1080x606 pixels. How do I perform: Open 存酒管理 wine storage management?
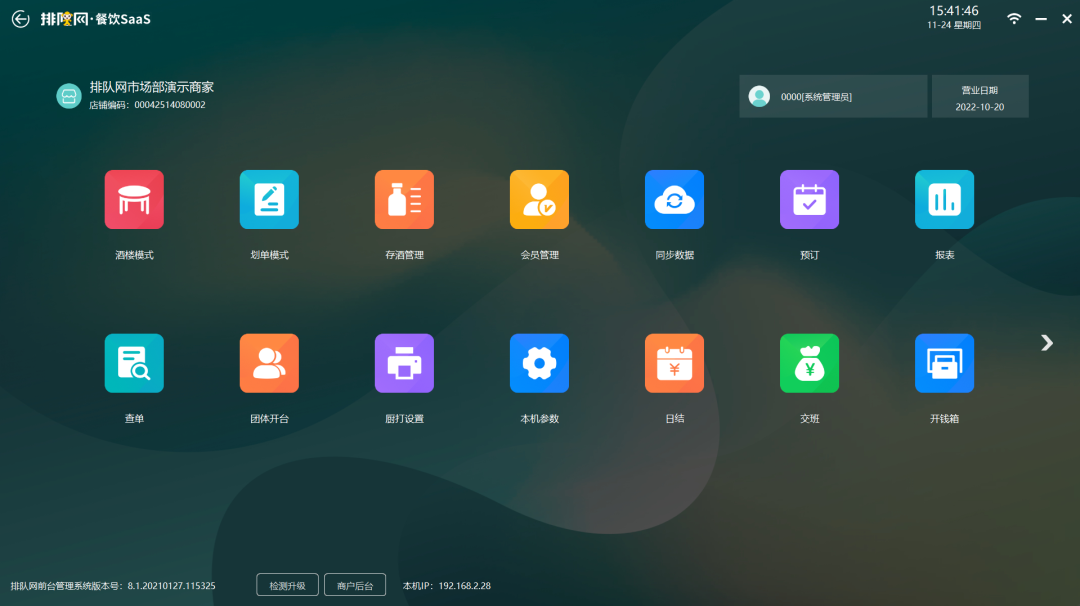point(404,200)
